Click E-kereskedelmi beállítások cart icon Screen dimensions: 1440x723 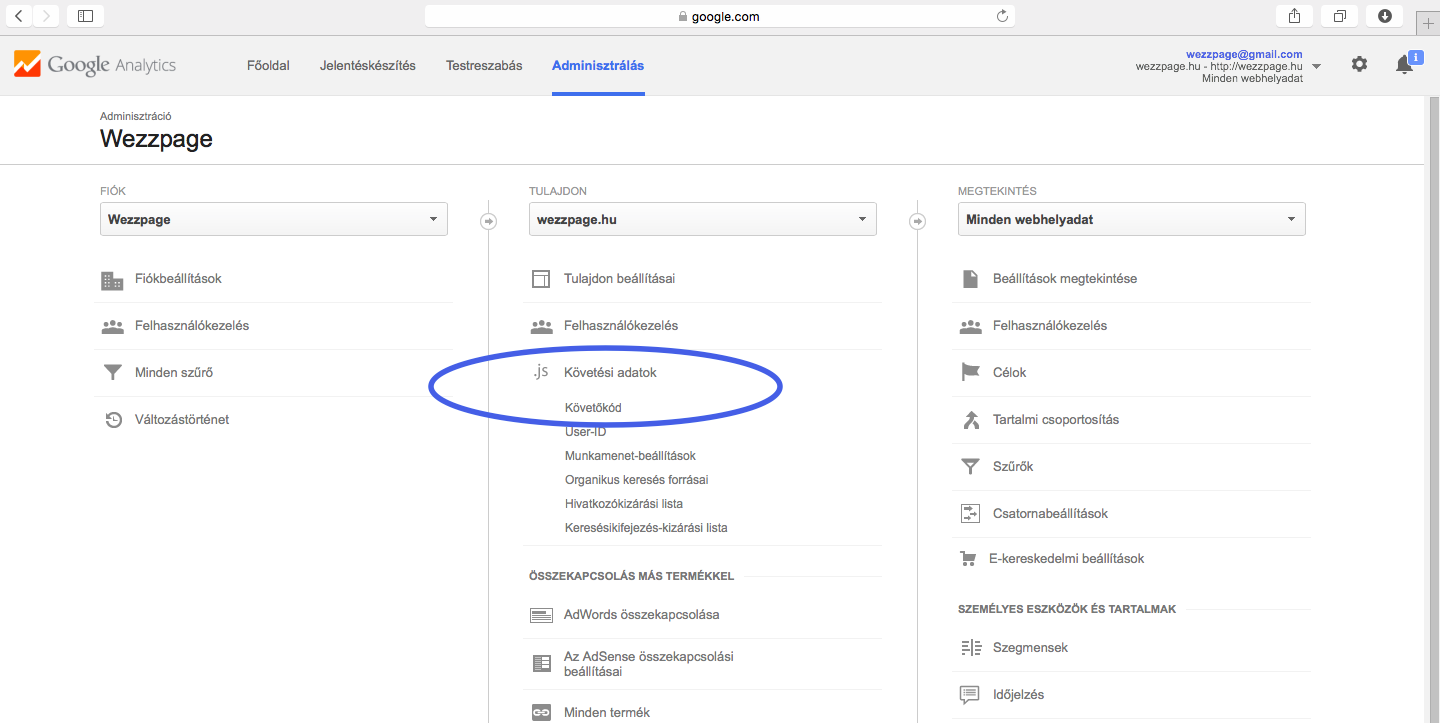click(x=968, y=559)
